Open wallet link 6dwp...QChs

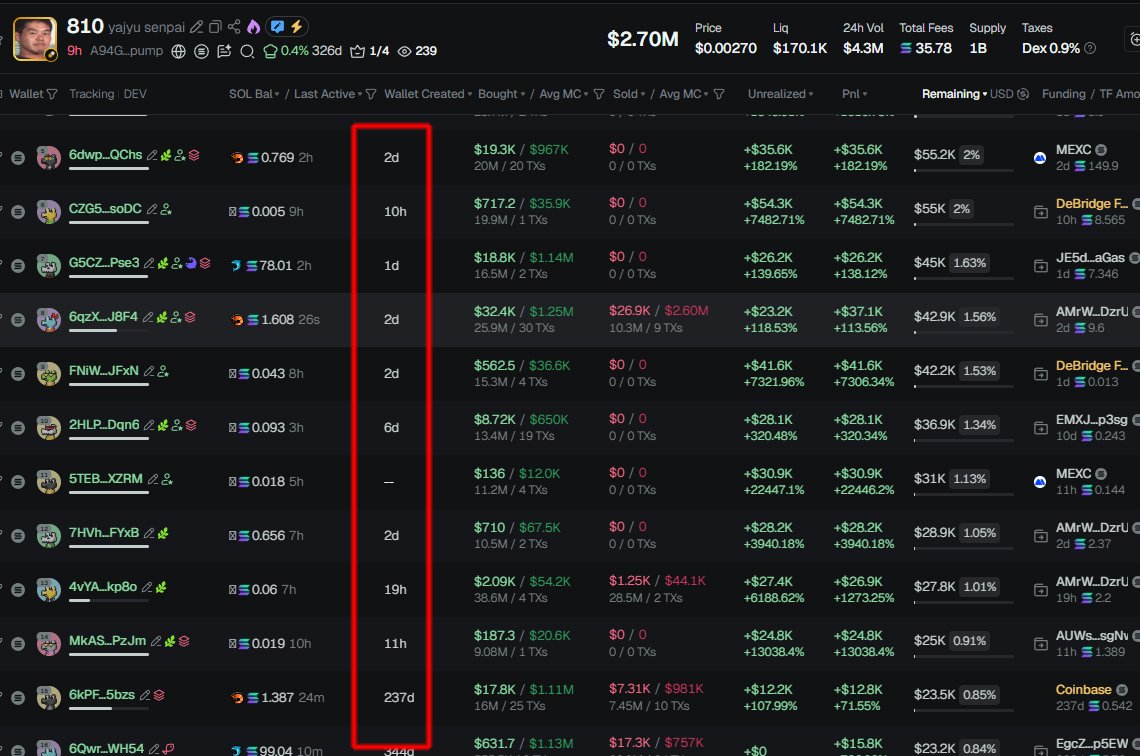pyautogui.click(x=105, y=155)
